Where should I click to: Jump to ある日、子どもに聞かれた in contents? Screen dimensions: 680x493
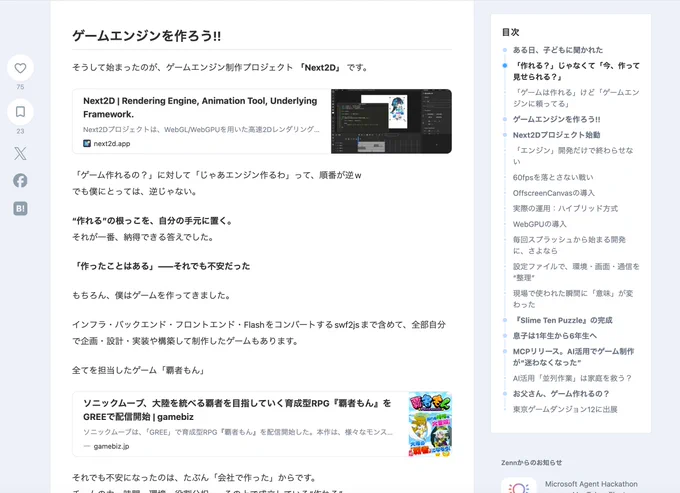click(x=558, y=50)
